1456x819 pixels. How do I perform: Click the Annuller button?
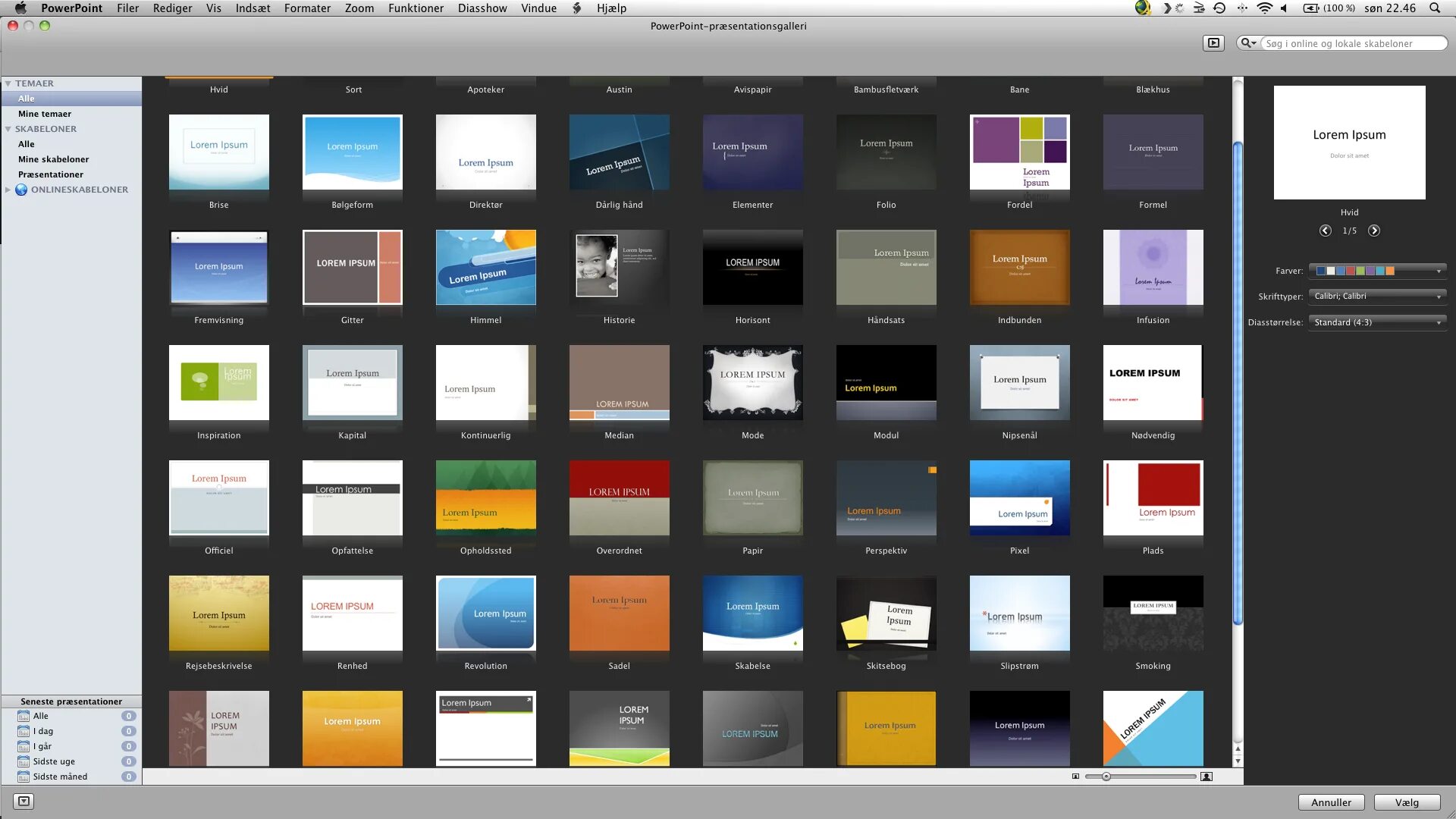pyautogui.click(x=1331, y=802)
